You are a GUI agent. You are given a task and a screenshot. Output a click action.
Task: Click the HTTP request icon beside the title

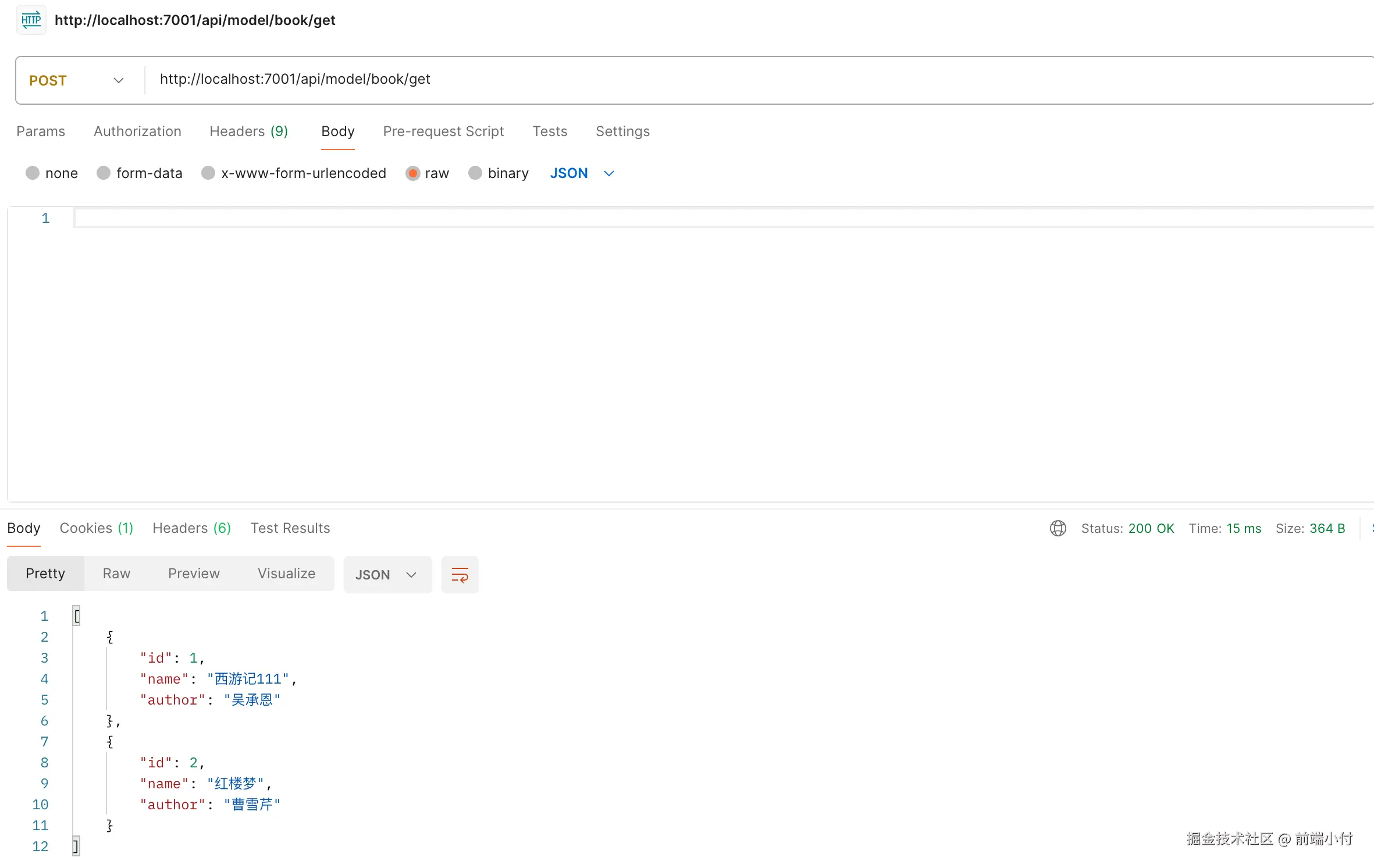tap(31, 20)
